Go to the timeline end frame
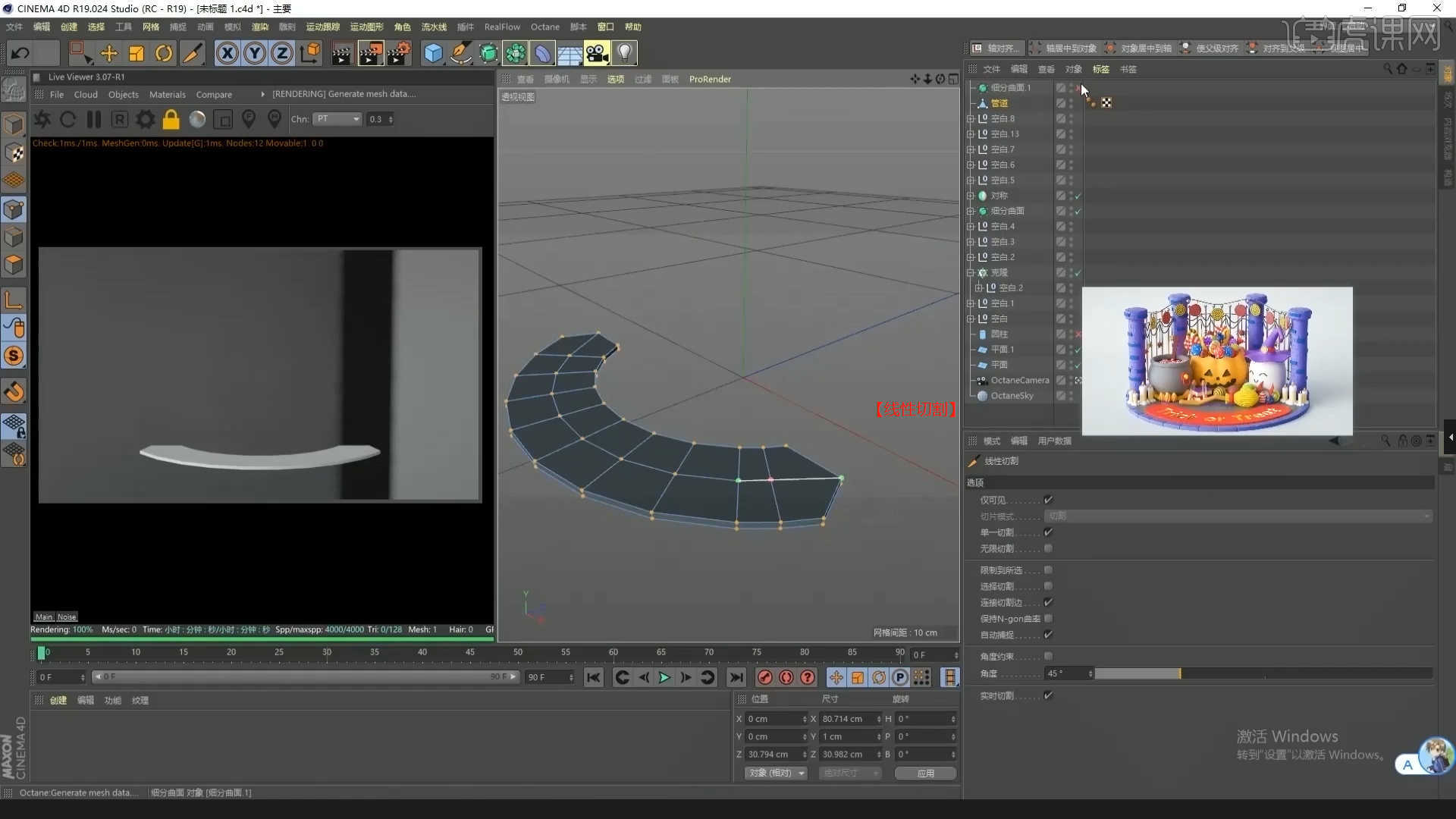The width and height of the screenshot is (1456, 819). click(x=736, y=677)
